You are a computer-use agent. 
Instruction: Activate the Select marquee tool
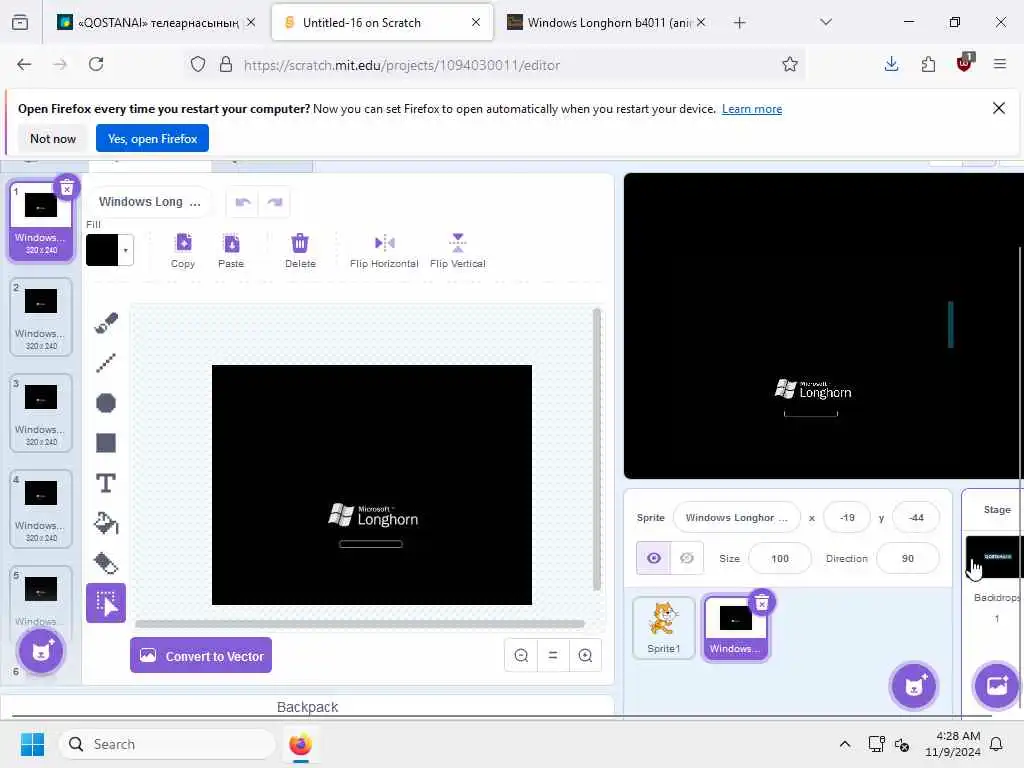[106, 603]
